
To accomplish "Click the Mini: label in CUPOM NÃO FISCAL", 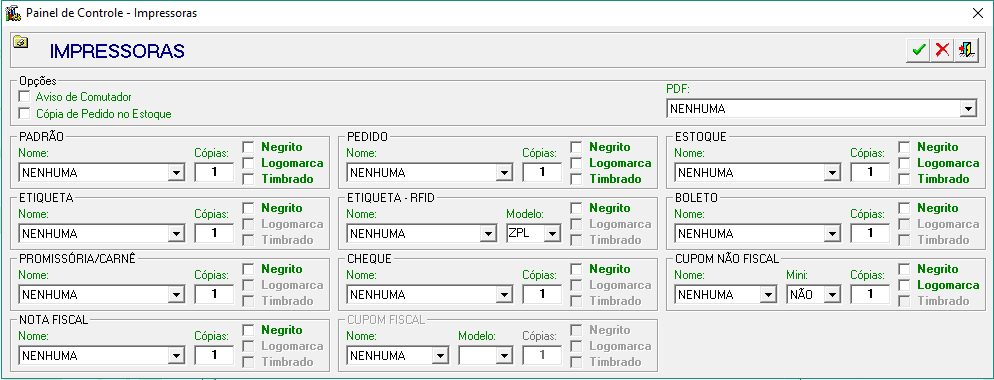I will (x=796, y=275).
